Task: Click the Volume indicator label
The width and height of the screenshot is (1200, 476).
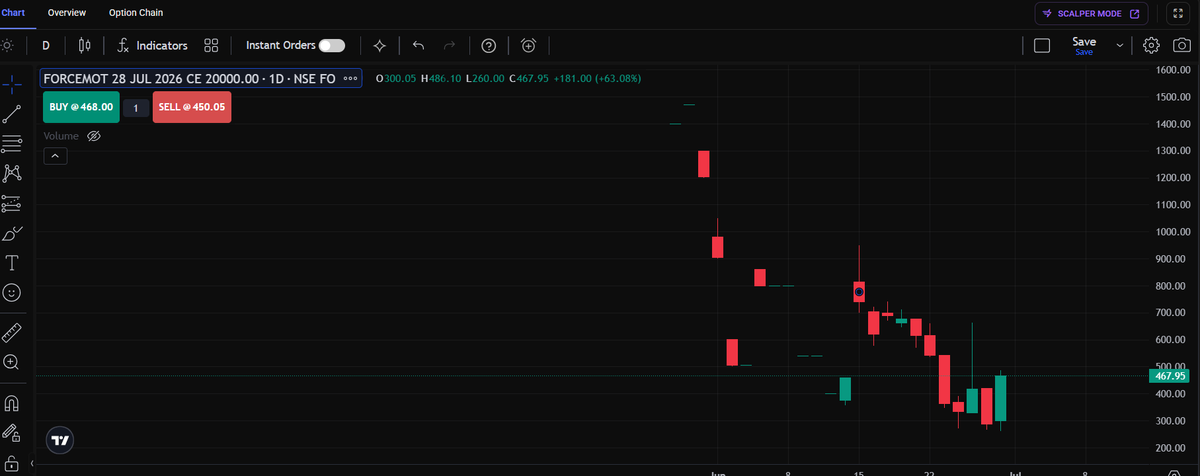Action: click(61, 135)
